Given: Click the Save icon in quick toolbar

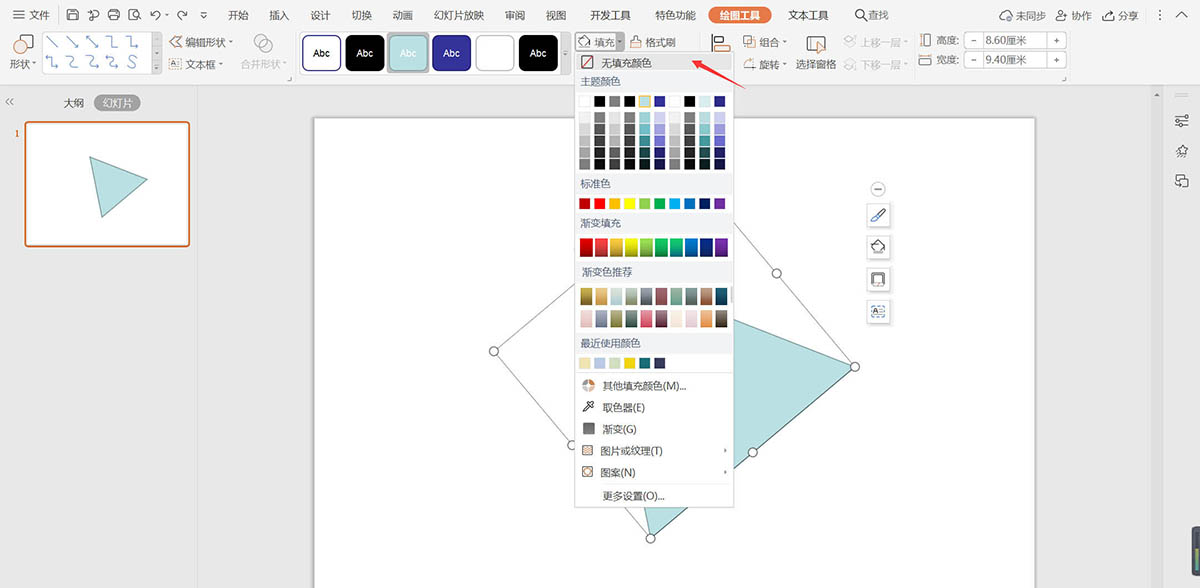Looking at the screenshot, I should point(73,15).
